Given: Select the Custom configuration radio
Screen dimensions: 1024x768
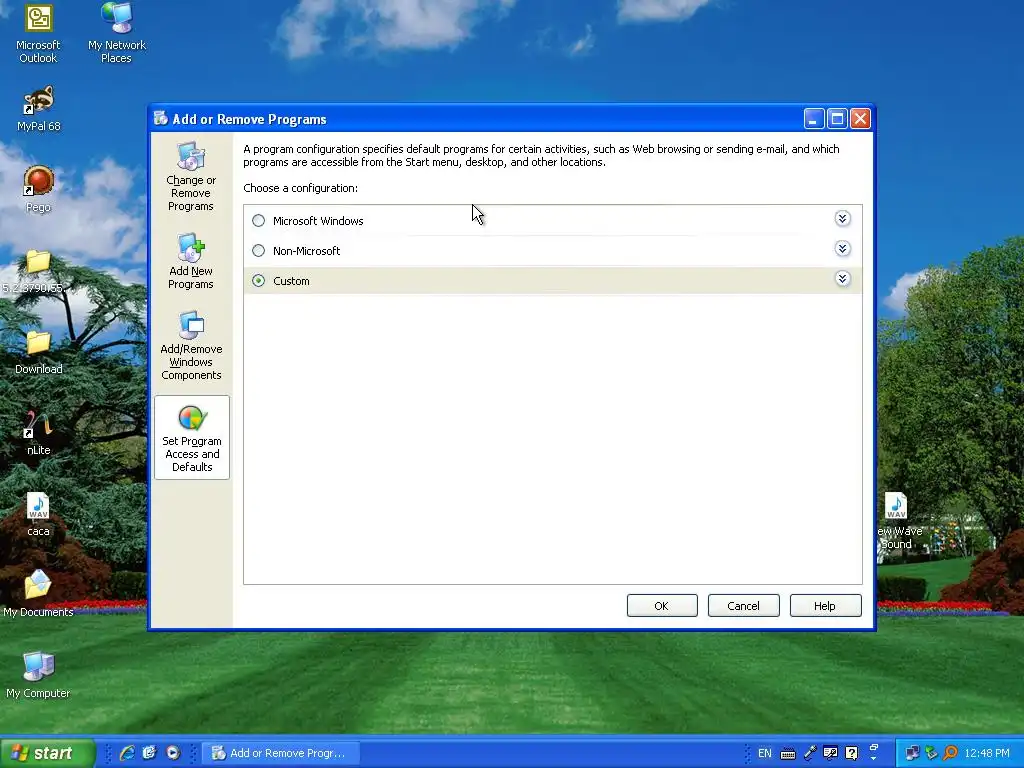Looking at the screenshot, I should [259, 281].
